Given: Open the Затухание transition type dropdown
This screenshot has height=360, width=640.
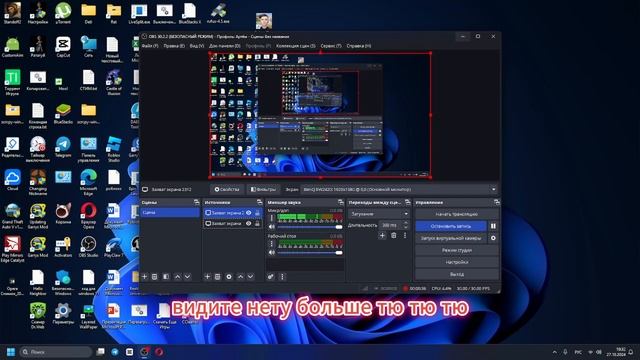Looking at the screenshot, I should pyautogui.click(x=379, y=213).
